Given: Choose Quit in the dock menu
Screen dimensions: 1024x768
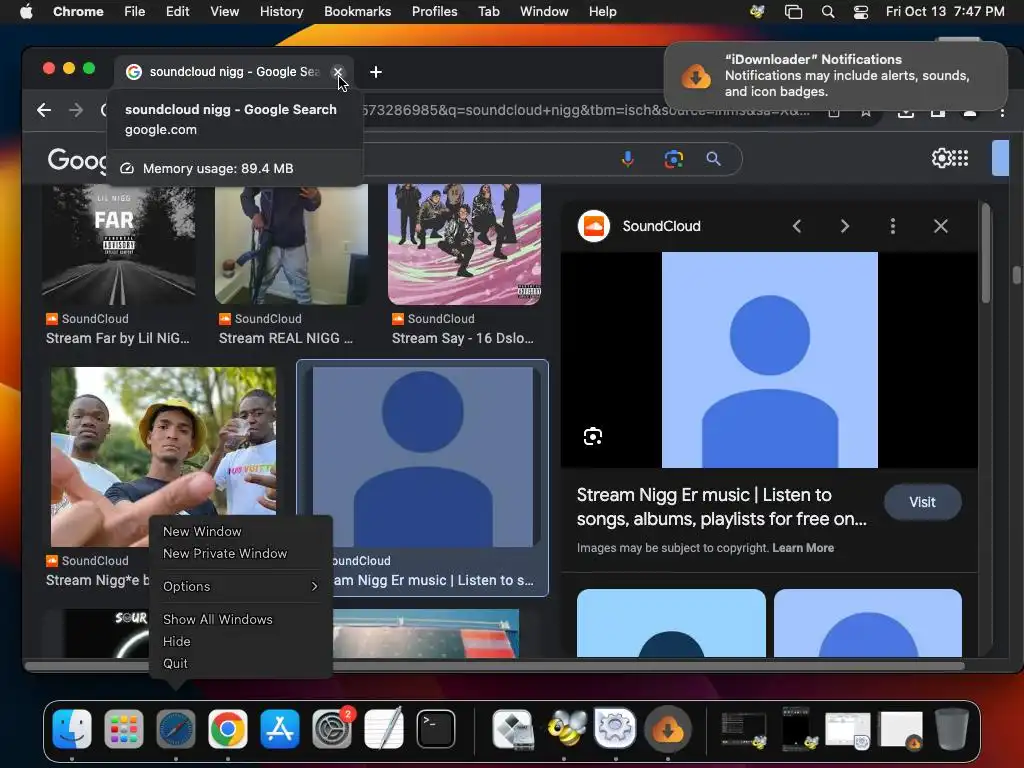Looking at the screenshot, I should coord(175,664).
